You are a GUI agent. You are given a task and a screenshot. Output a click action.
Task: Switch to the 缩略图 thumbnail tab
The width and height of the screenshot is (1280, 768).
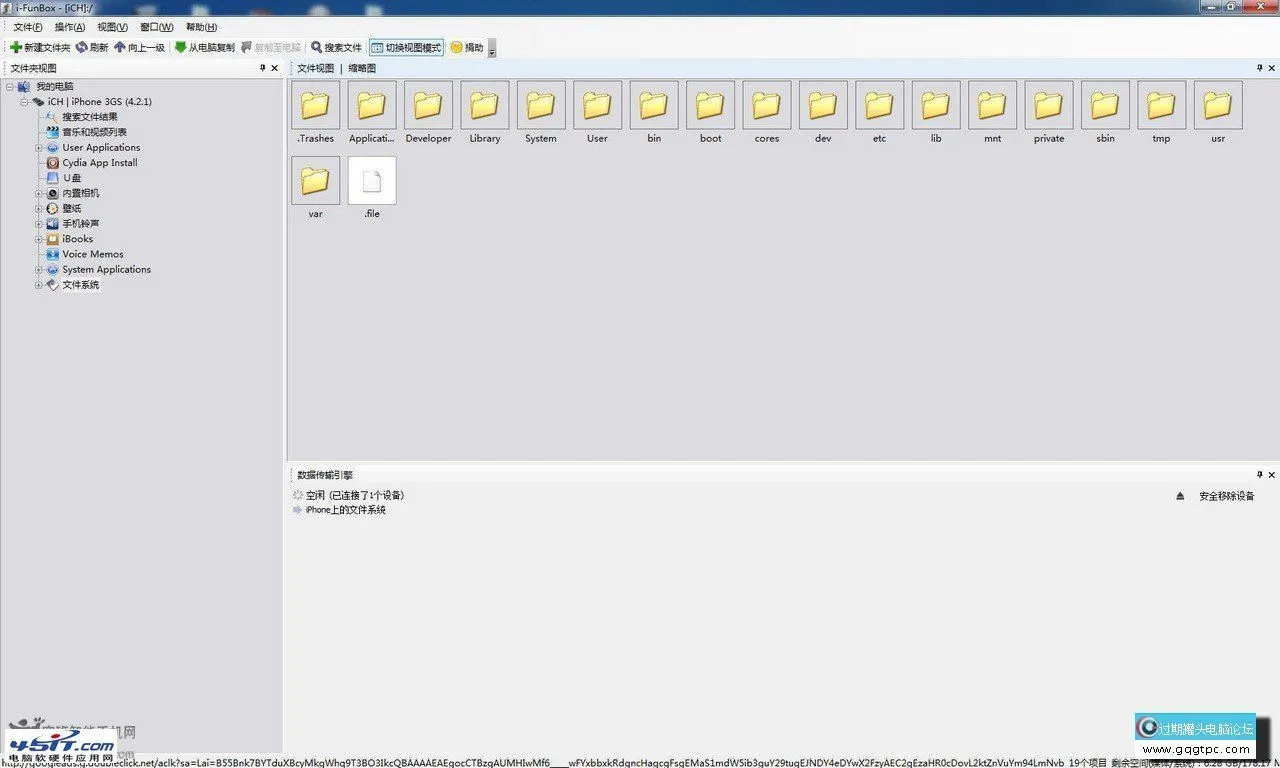tap(362, 68)
